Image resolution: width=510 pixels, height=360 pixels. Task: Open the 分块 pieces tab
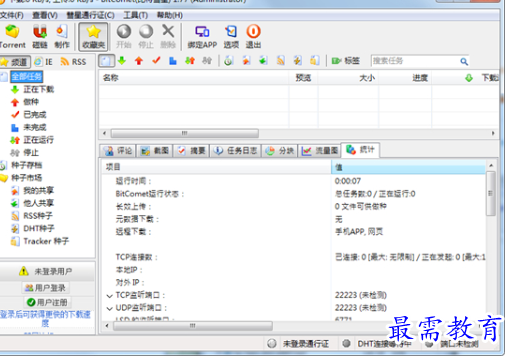tap(280, 151)
